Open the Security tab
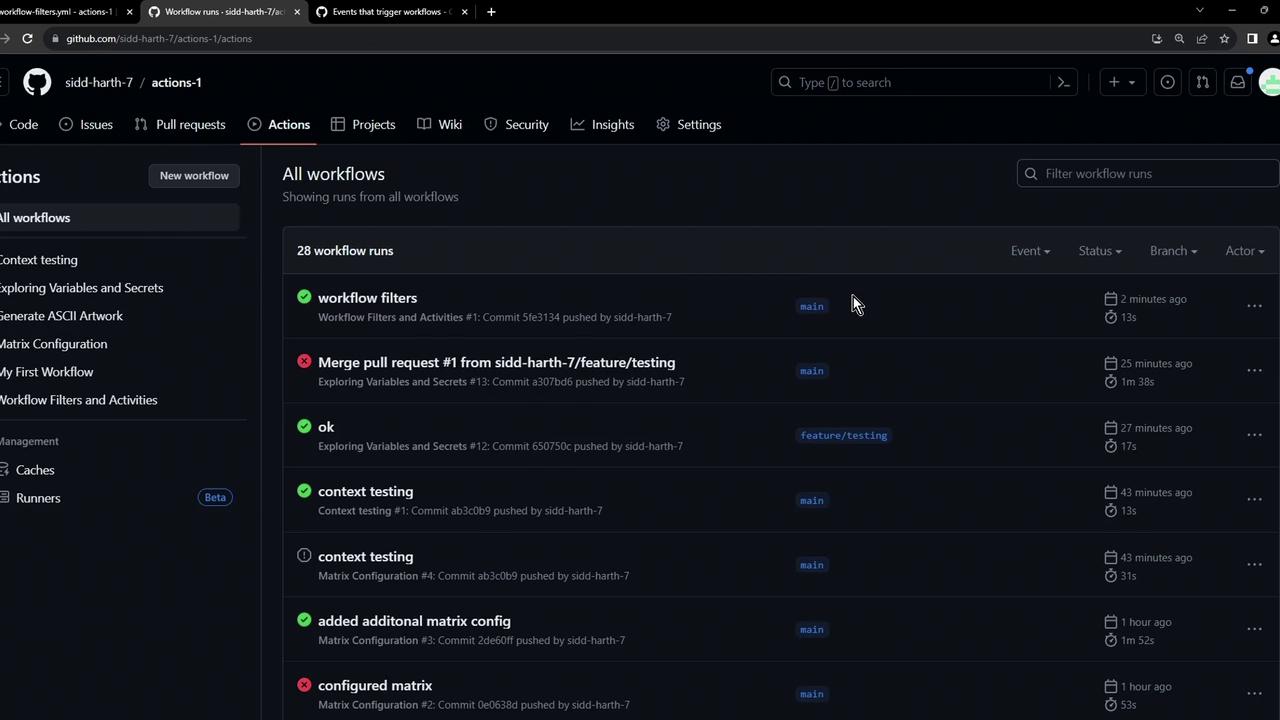The height and width of the screenshot is (720, 1280). (x=516, y=124)
